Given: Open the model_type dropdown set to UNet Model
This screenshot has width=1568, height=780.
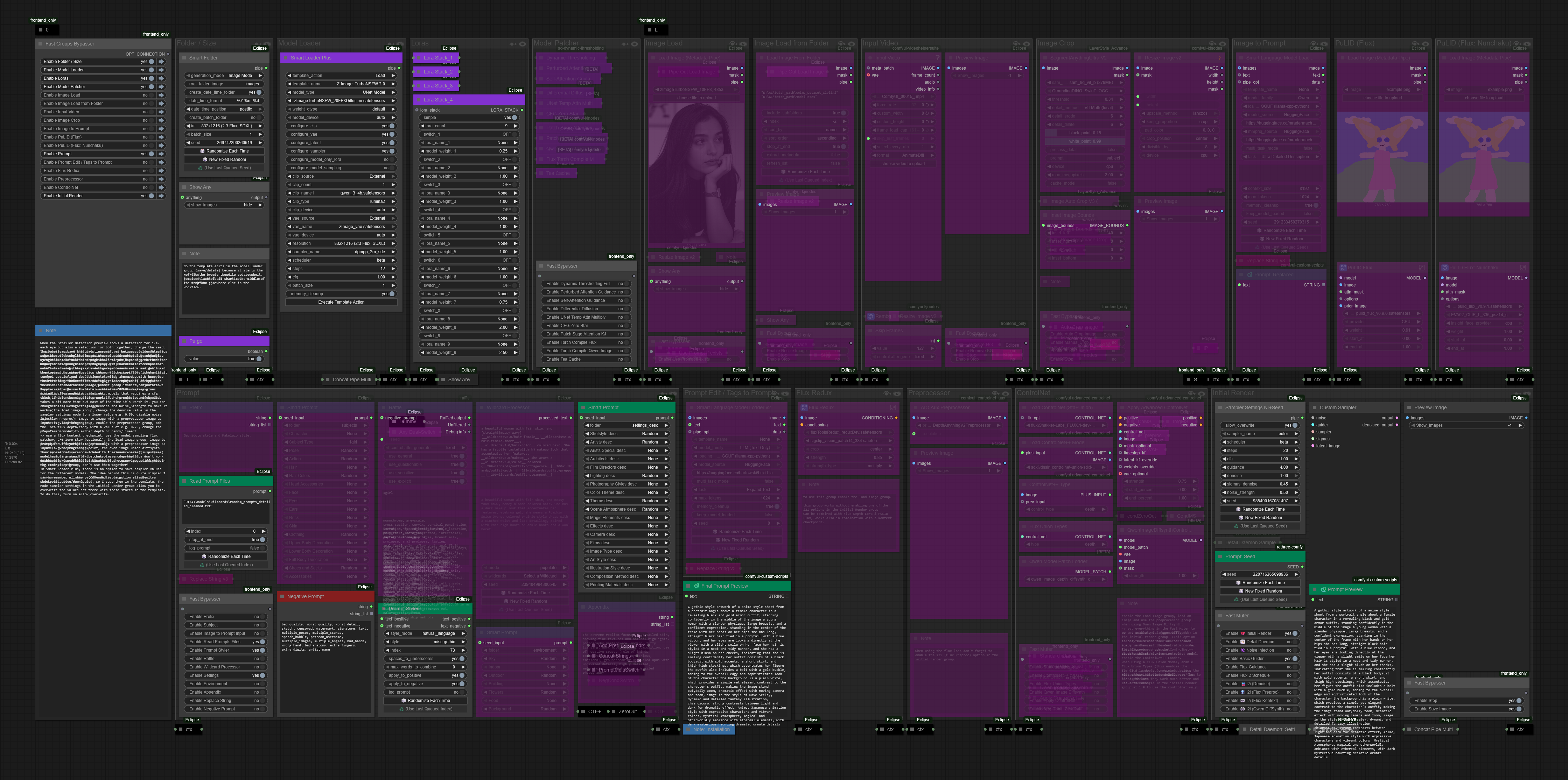Looking at the screenshot, I should [x=342, y=92].
